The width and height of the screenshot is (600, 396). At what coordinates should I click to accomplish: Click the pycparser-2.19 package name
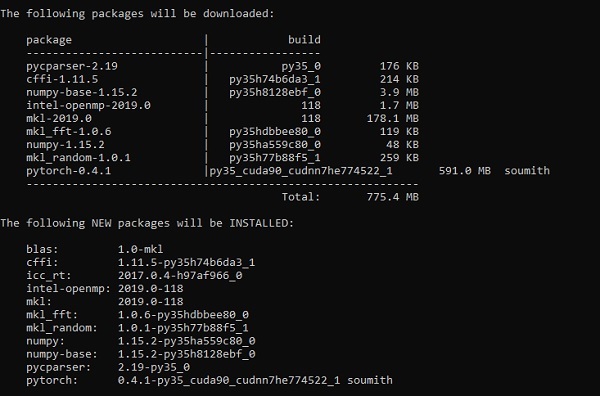pos(72,66)
